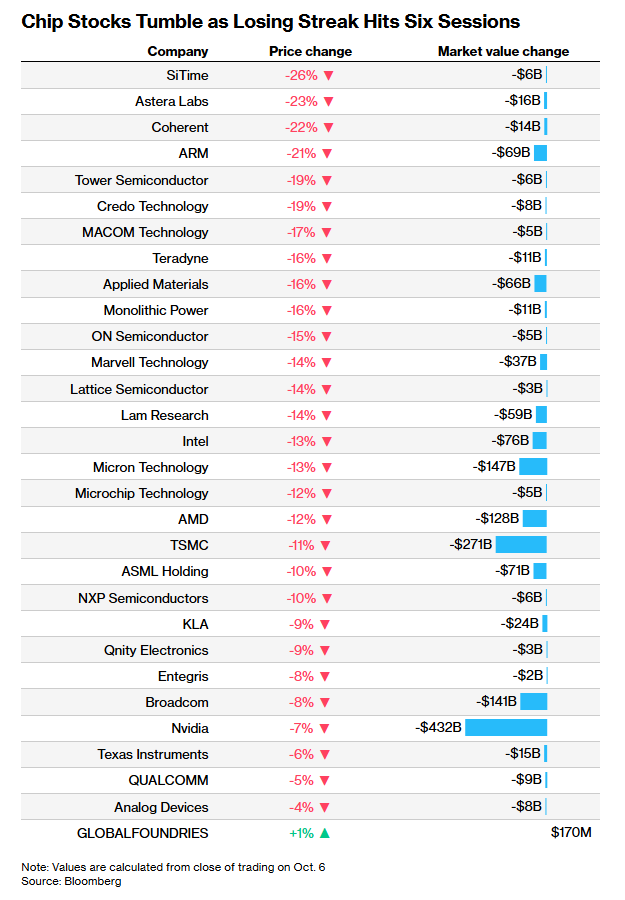Viewport: 625px width, 900px height.
Task: Click the Company column header
Action: pyautogui.click(x=178, y=52)
